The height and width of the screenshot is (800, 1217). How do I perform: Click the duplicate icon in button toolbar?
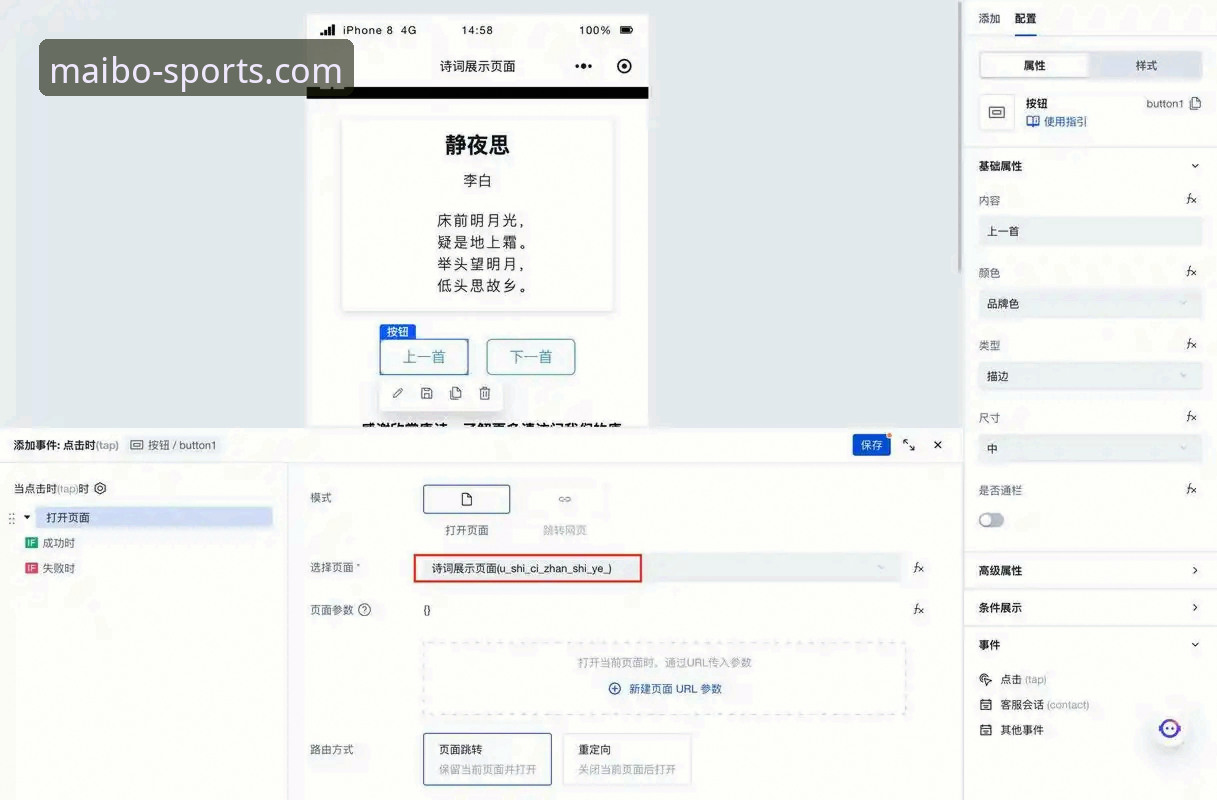(x=456, y=393)
